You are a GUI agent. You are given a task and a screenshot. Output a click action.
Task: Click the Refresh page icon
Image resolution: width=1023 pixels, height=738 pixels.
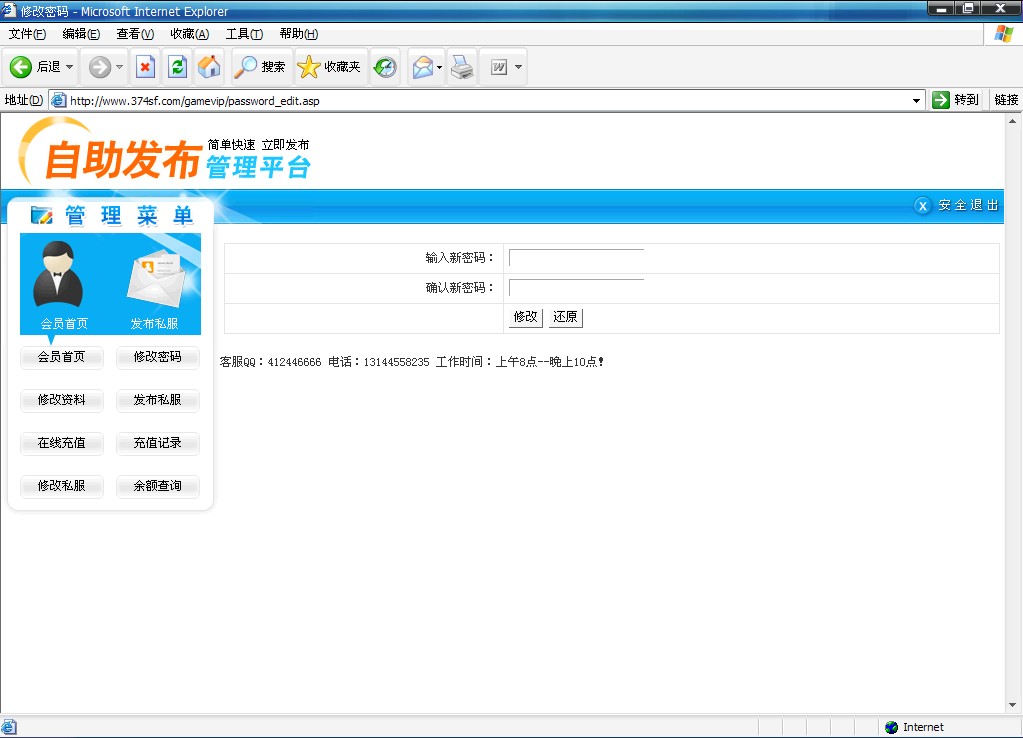click(177, 67)
